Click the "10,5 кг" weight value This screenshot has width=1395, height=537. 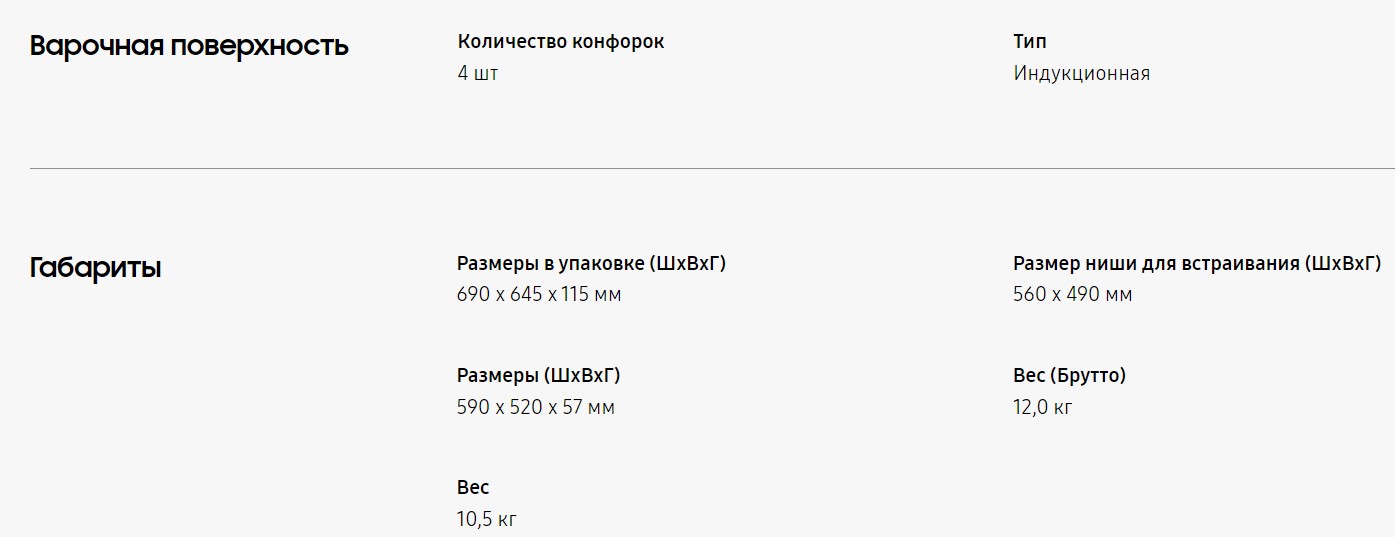[487, 520]
